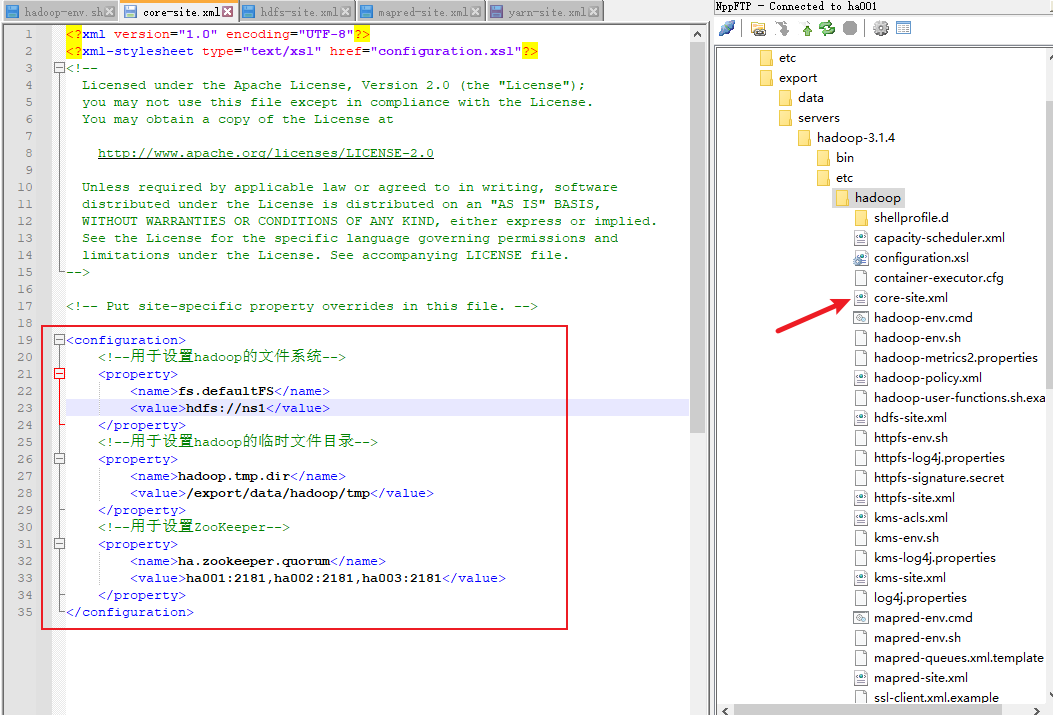Select kms-site.xml in the FTP tree
The height and width of the screenshot is (715, 1053).
[909, 577]
